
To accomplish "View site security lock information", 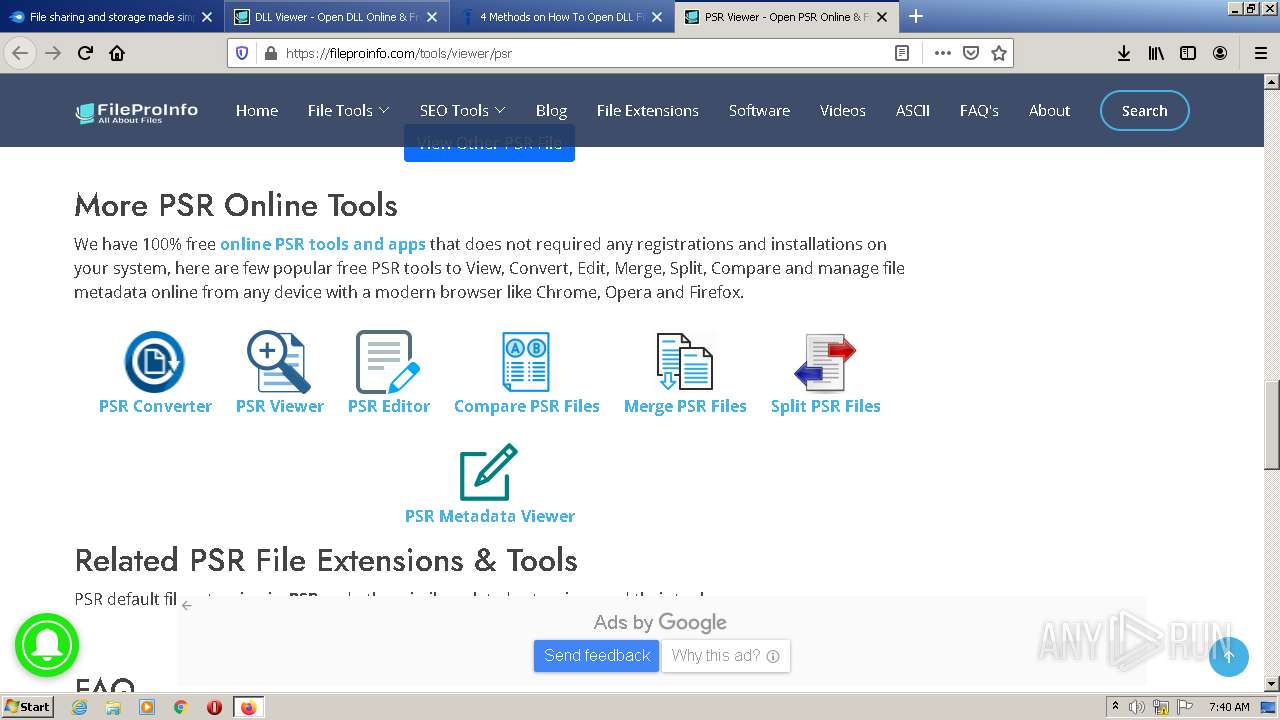I will [270, 53].
